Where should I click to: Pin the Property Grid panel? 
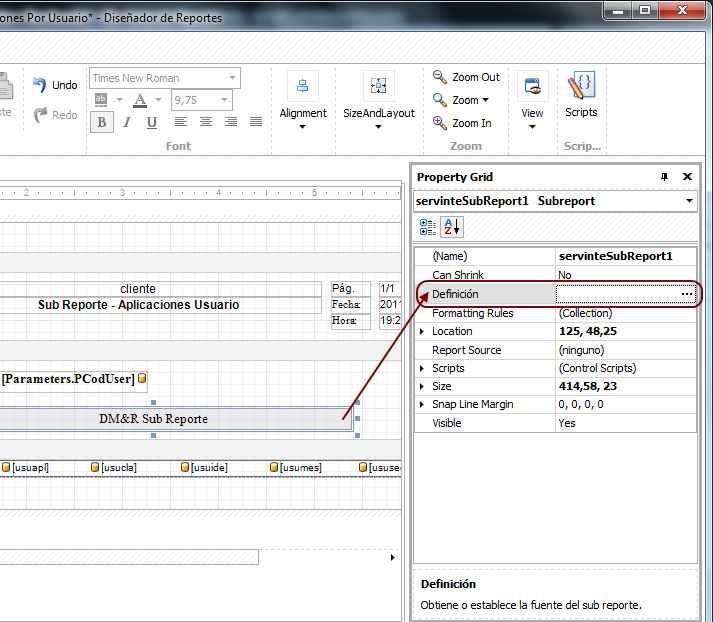click(x=665, y=177)
